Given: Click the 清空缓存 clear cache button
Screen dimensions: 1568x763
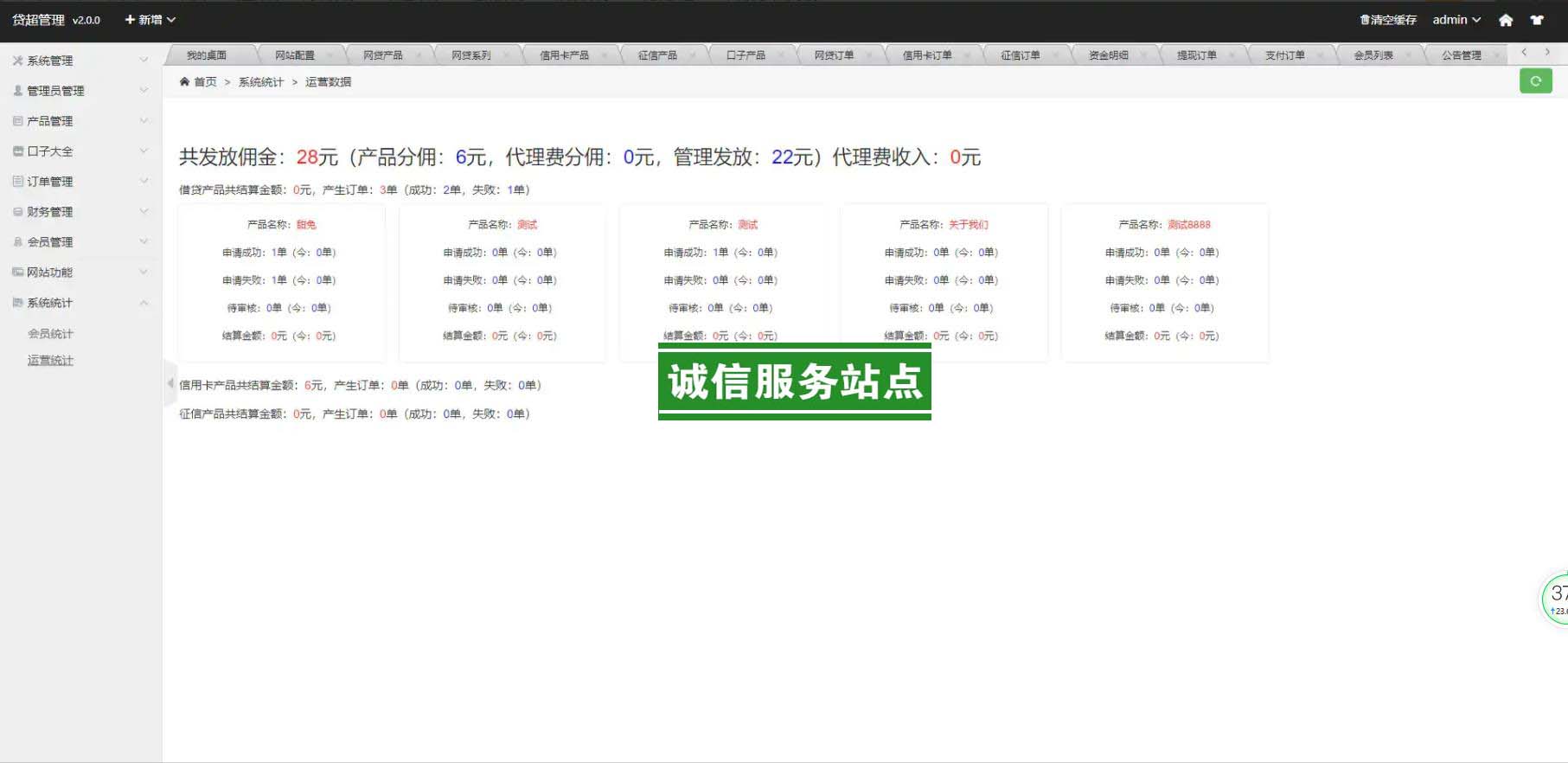Looking at the screenshot, I should [1388, 20].
